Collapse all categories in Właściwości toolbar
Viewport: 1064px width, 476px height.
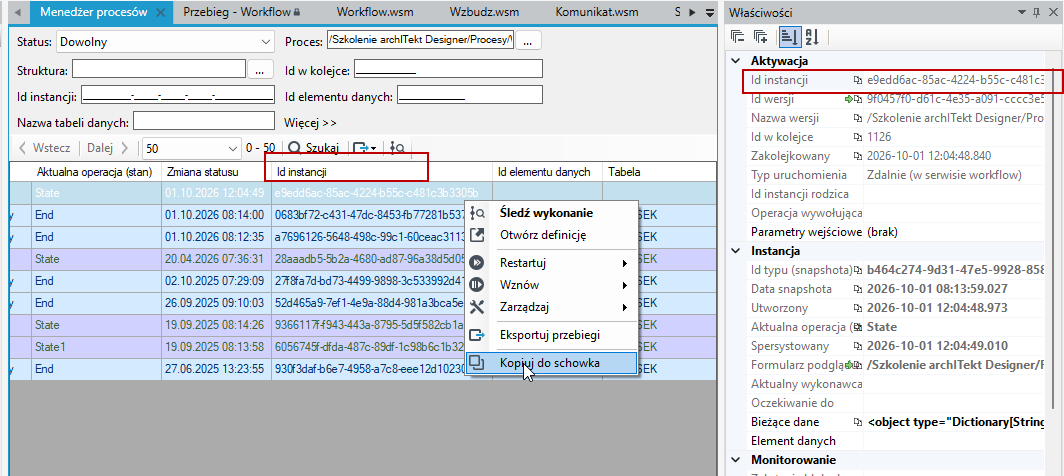point(738,37)
